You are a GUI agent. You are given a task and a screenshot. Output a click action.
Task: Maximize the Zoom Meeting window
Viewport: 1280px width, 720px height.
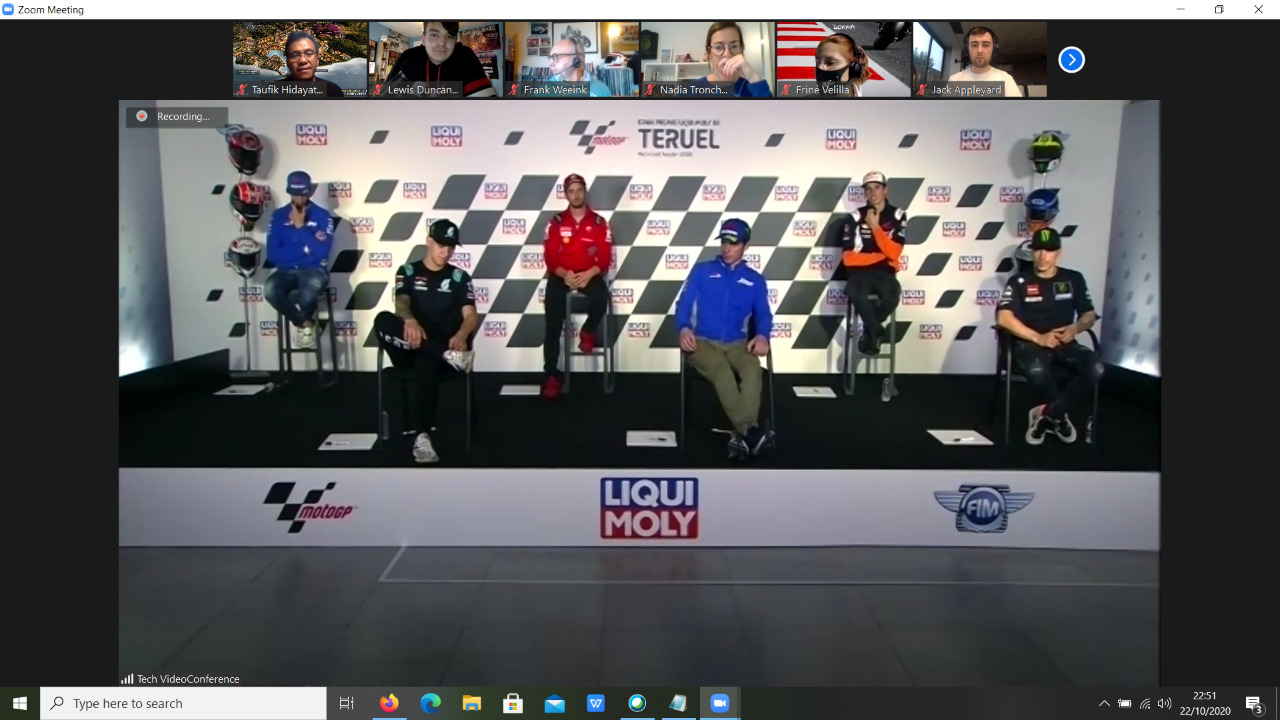[x=1219, y=9]
